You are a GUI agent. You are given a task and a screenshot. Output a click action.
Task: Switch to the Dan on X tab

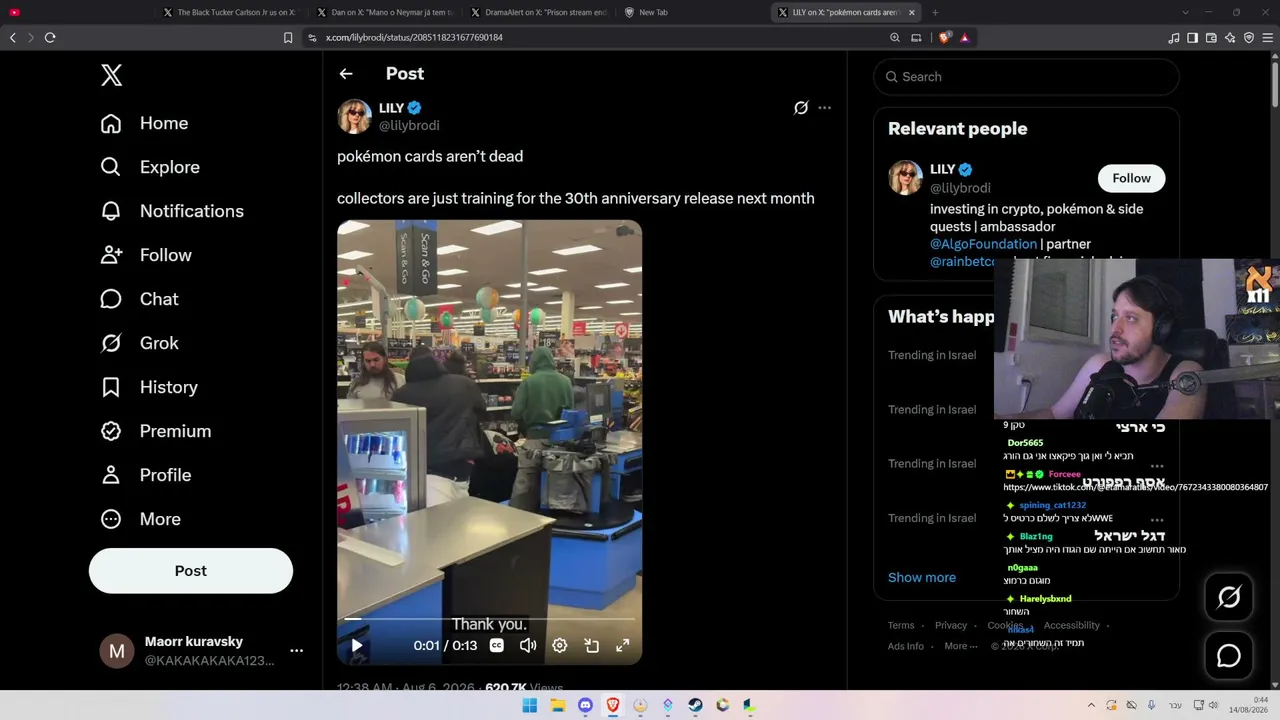[x=385, y=12]
